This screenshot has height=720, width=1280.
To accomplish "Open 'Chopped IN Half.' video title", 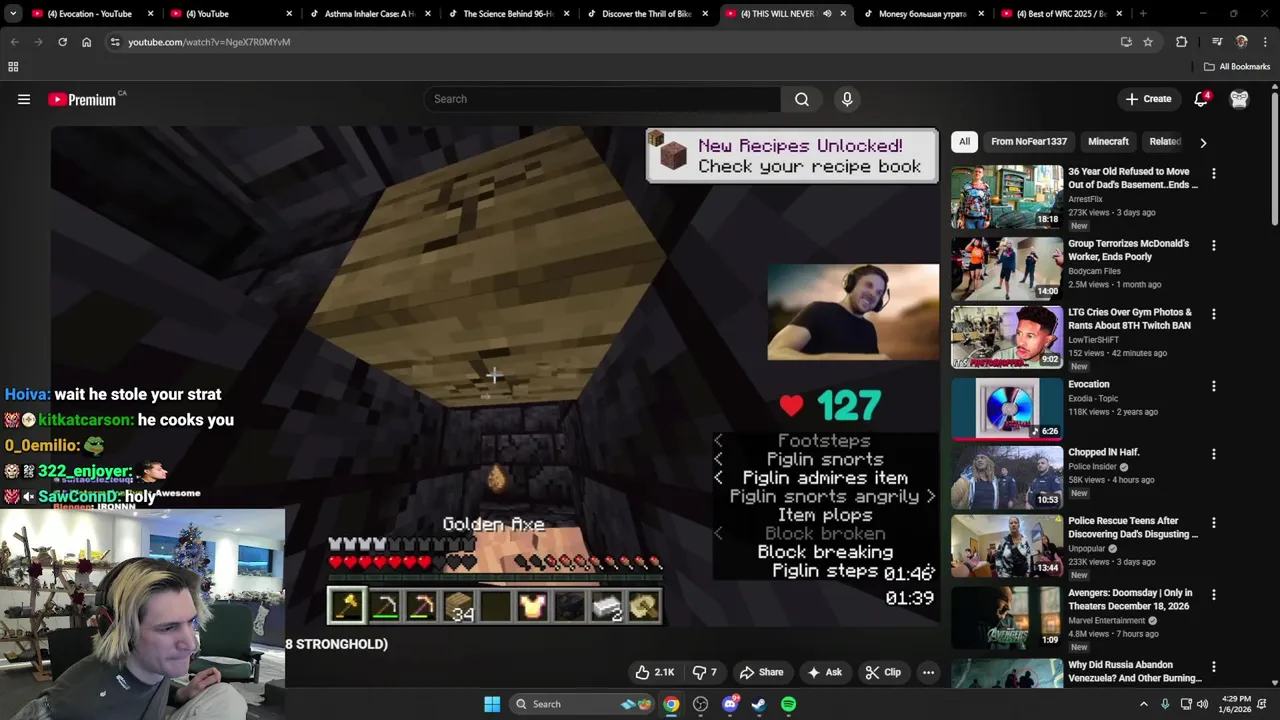I will 1103,452.
